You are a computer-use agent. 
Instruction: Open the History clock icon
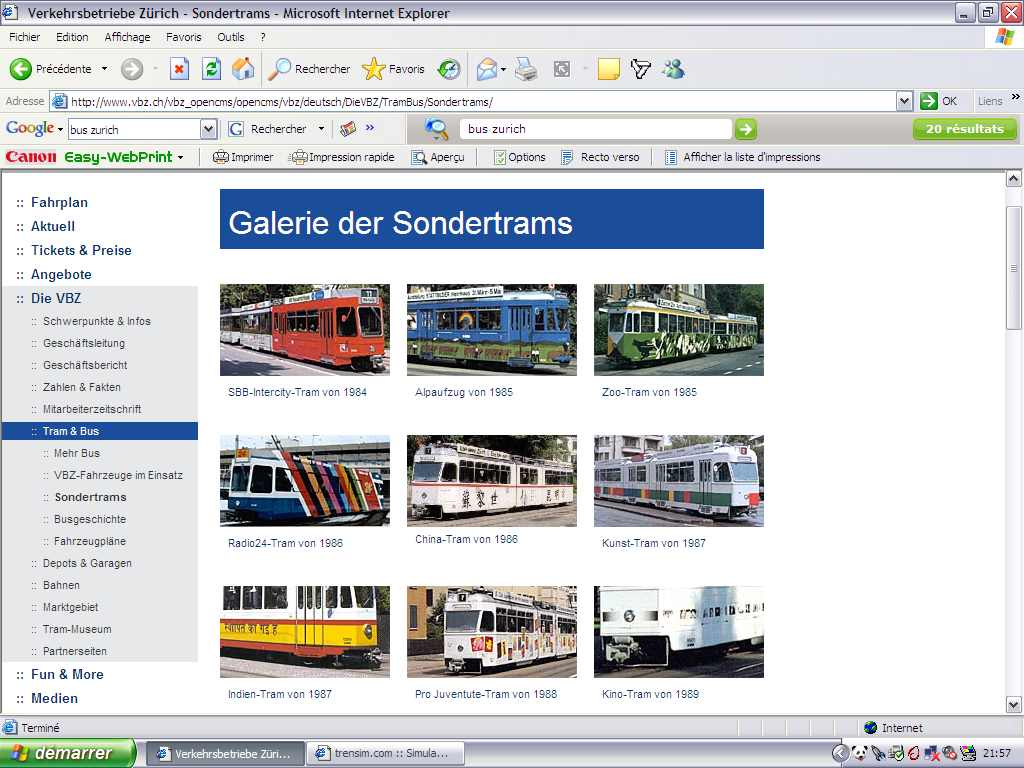449,69
